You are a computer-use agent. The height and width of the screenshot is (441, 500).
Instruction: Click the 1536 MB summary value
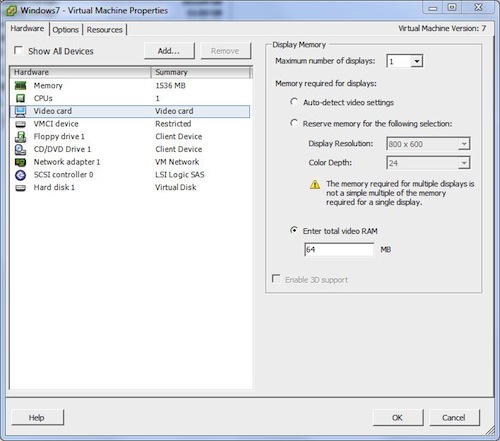[x=170, y=86]
